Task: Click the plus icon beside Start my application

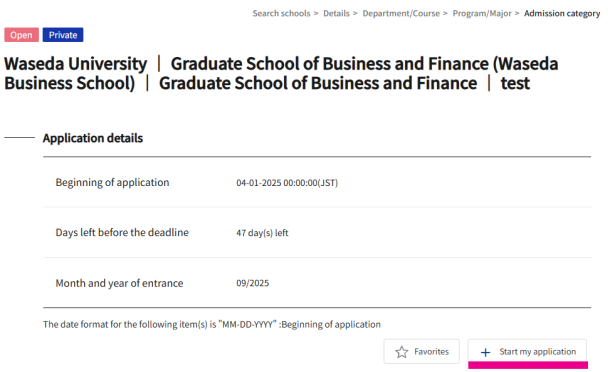Action: point(485,352)
